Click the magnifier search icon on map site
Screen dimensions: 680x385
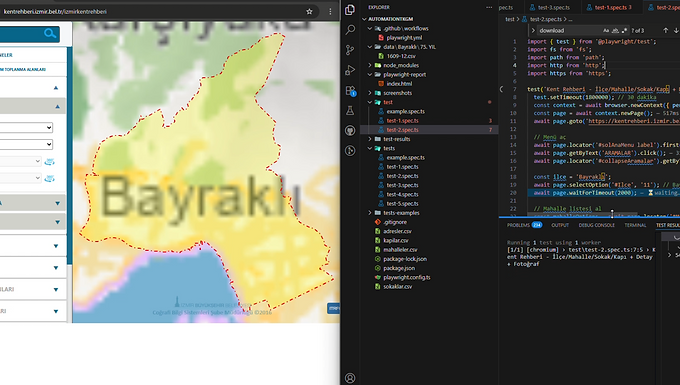(x=50, y=33)
